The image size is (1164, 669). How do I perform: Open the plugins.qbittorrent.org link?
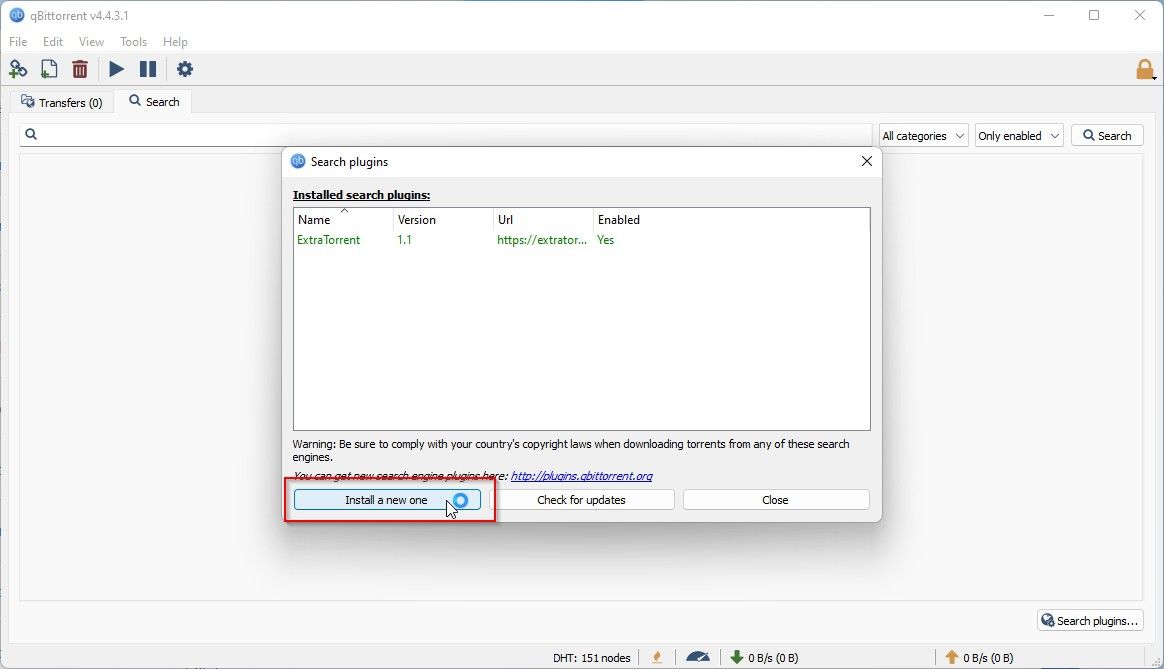click(x=581, y=476)
